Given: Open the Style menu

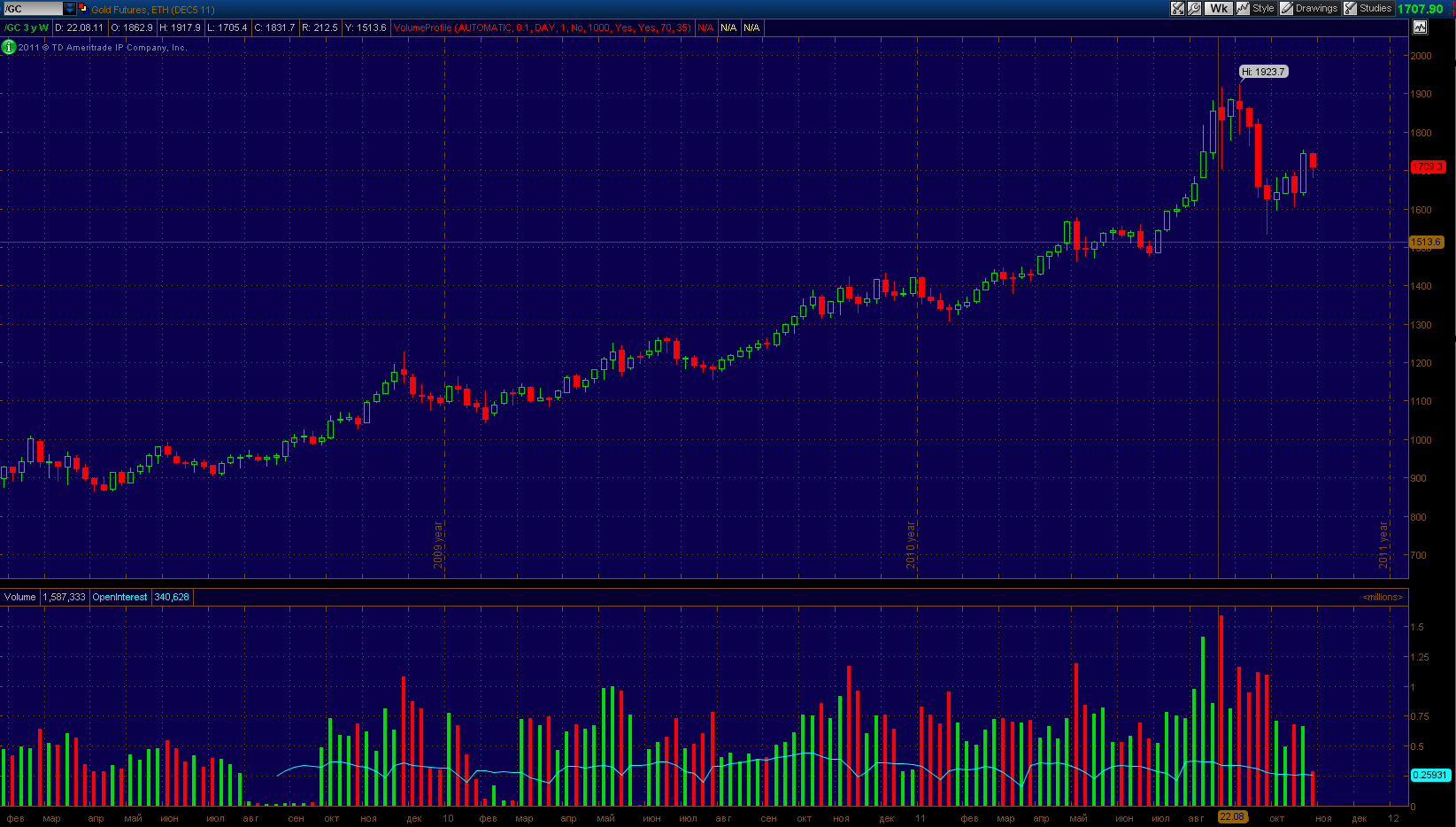Looking at the screenshot, I should click(x=1262, y=8).
